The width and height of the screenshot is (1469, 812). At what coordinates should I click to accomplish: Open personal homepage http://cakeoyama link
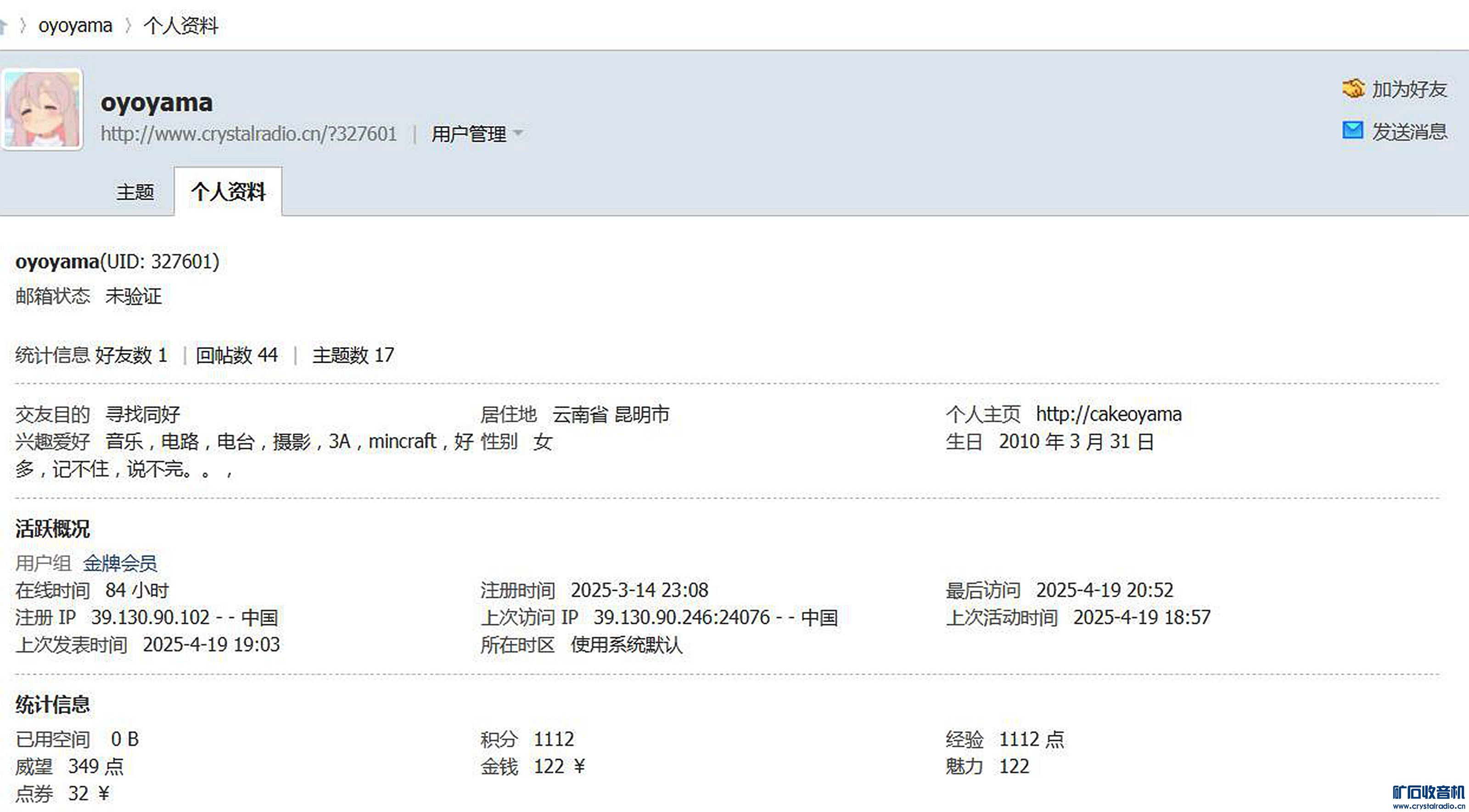click(x=1109, y=414)
